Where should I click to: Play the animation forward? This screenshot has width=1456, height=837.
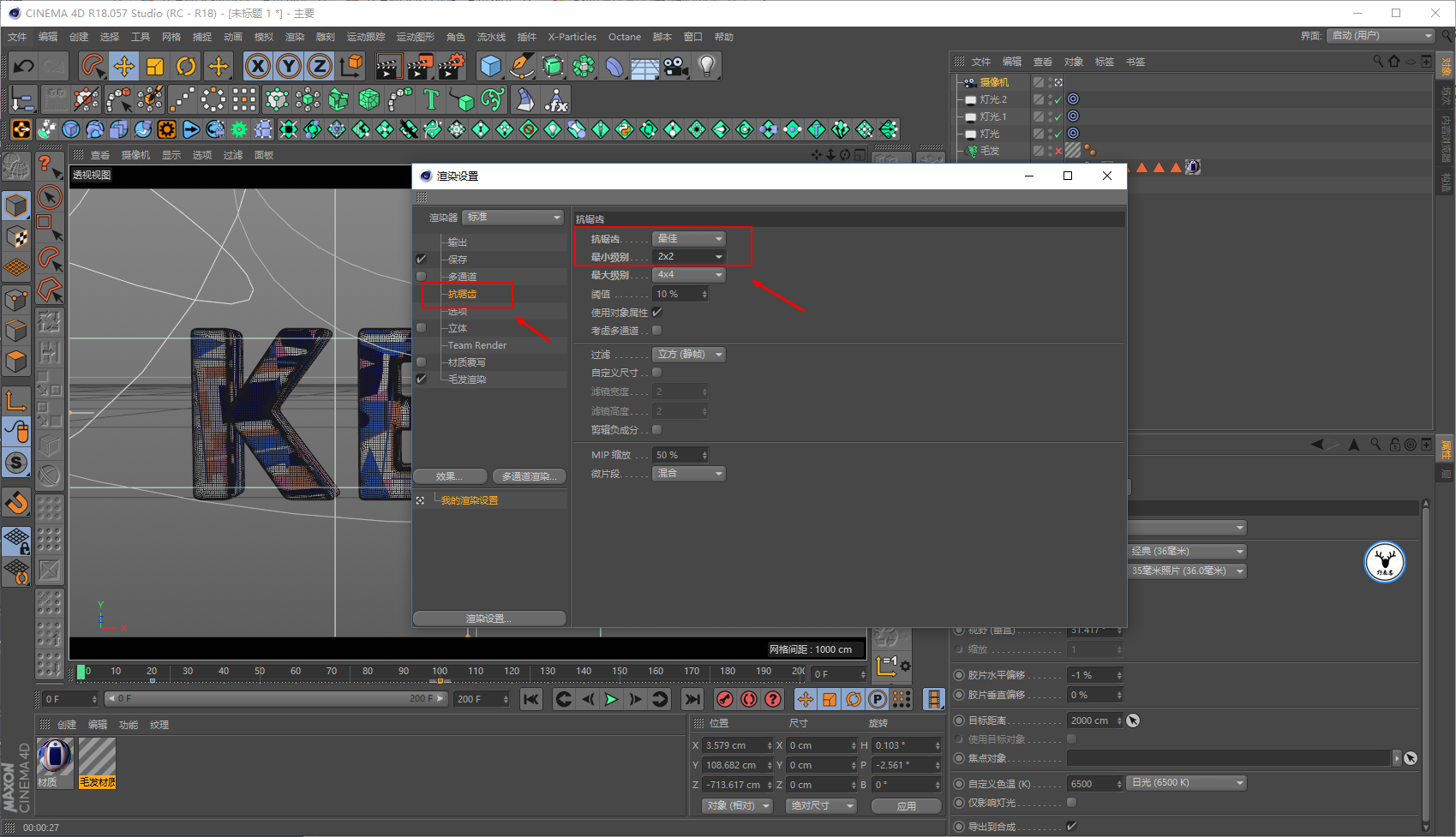(611, 699)
